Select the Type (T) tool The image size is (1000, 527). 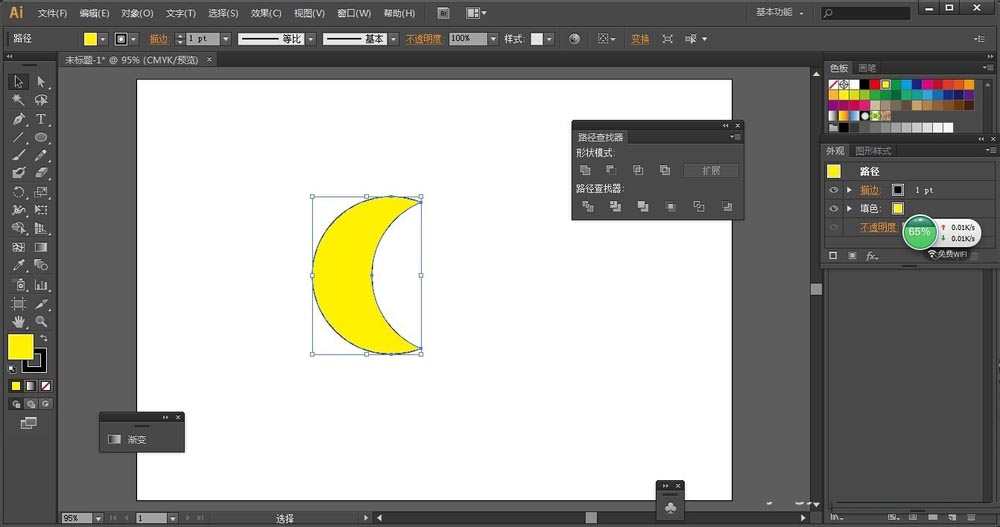click(x=41, y=119)
